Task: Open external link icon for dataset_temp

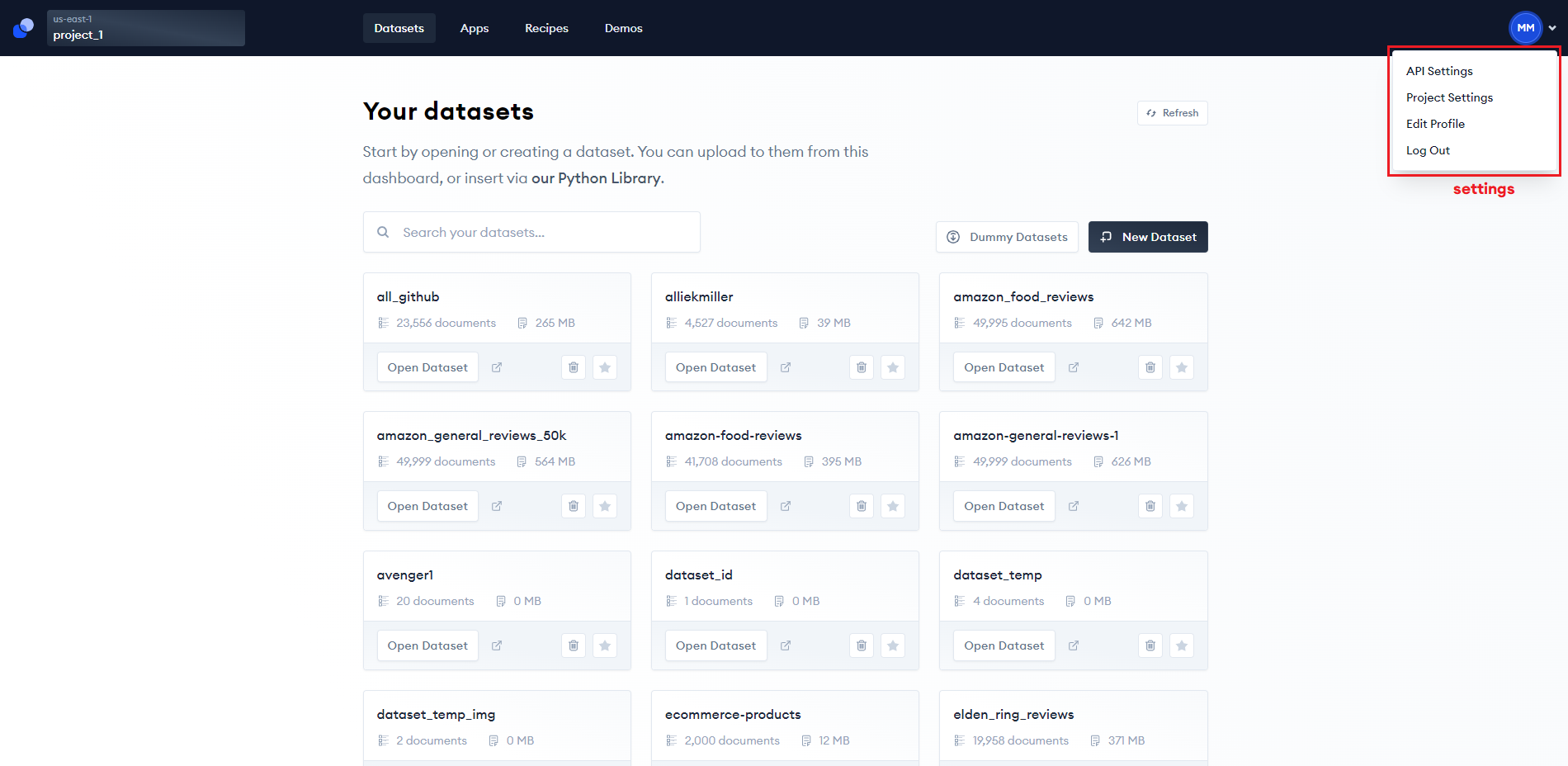Action: [1074, 645]
